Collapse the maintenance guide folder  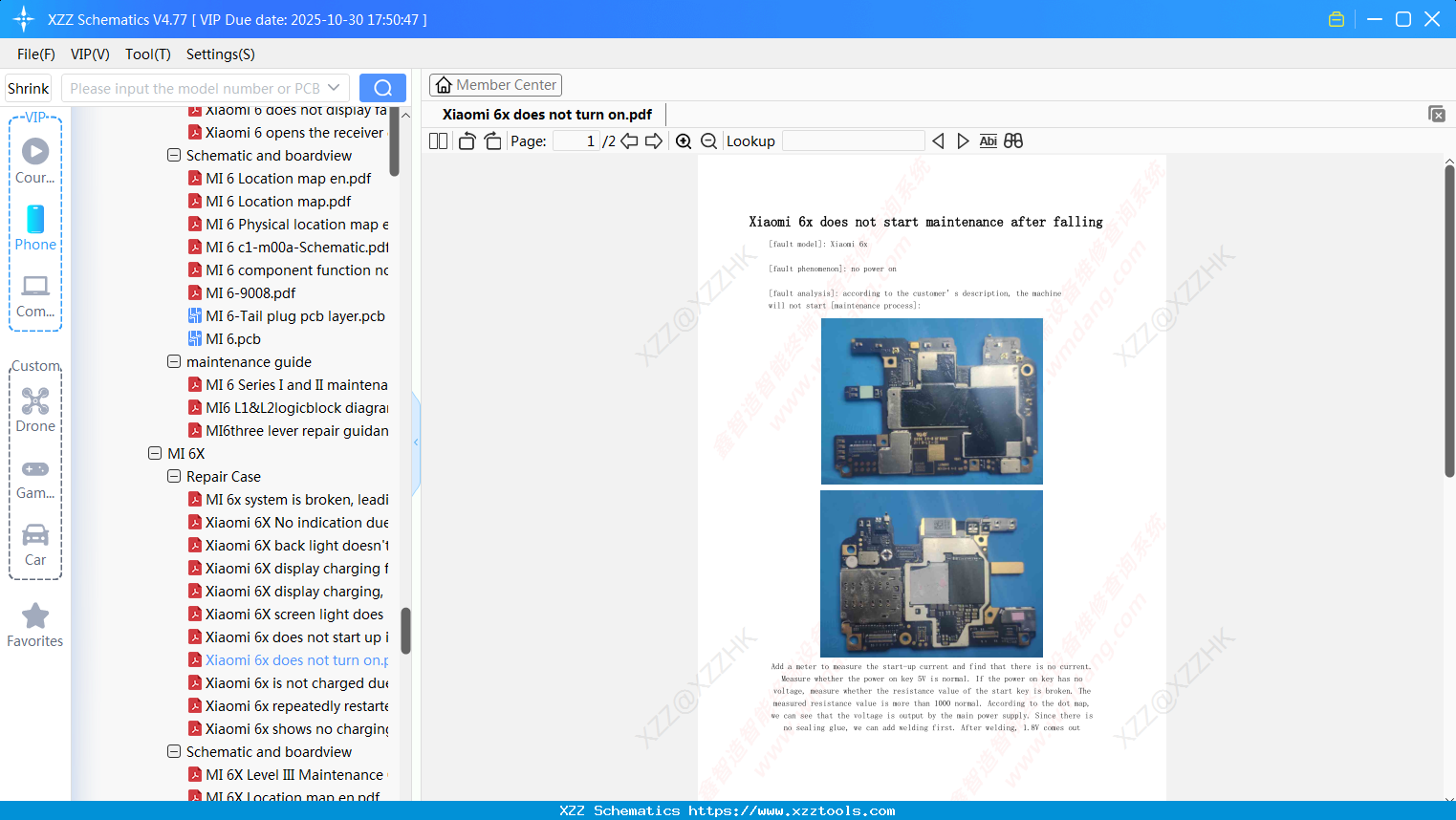[x=174, y=361]
